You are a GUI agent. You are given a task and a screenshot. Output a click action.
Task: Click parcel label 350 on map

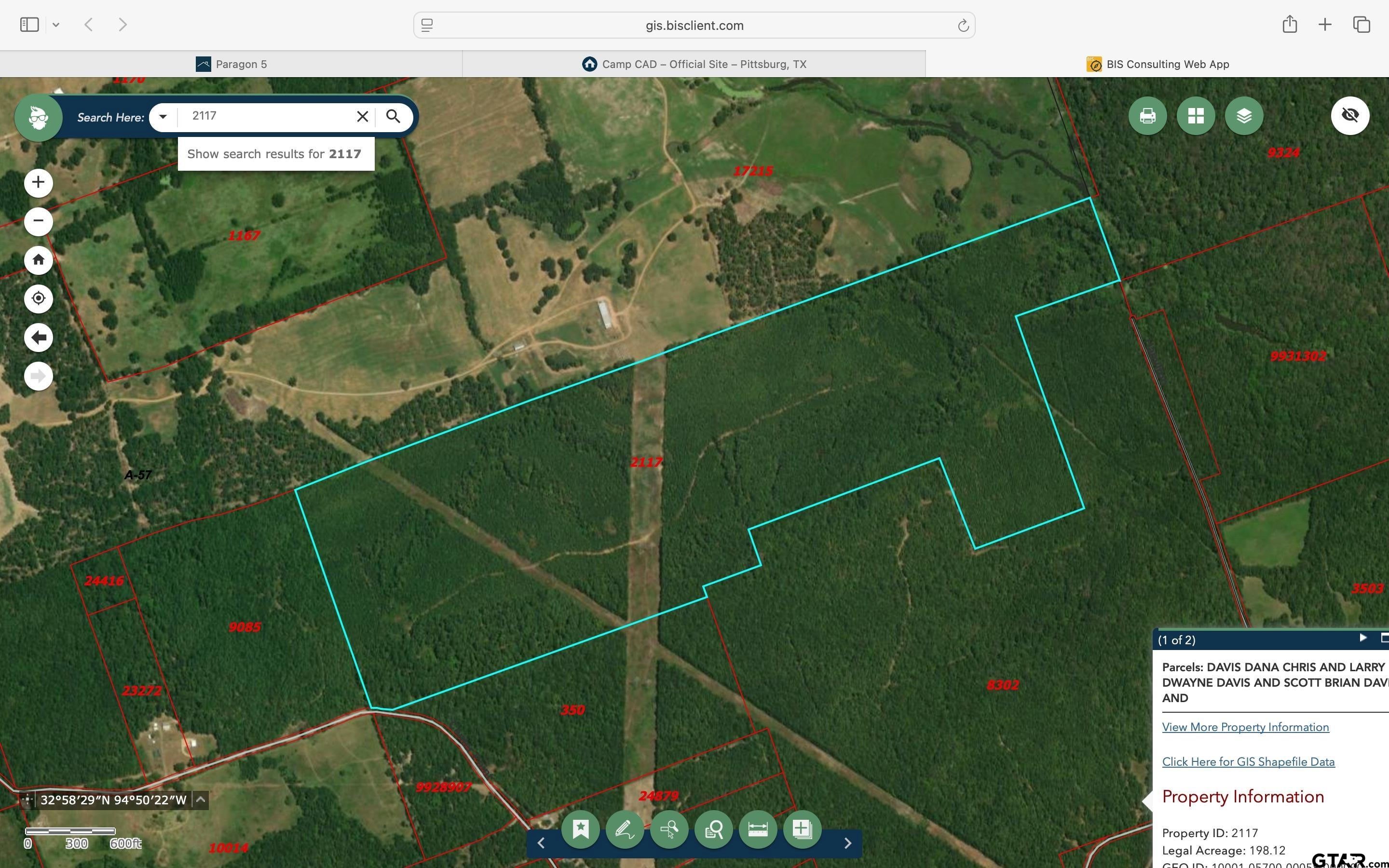(572, 710)
